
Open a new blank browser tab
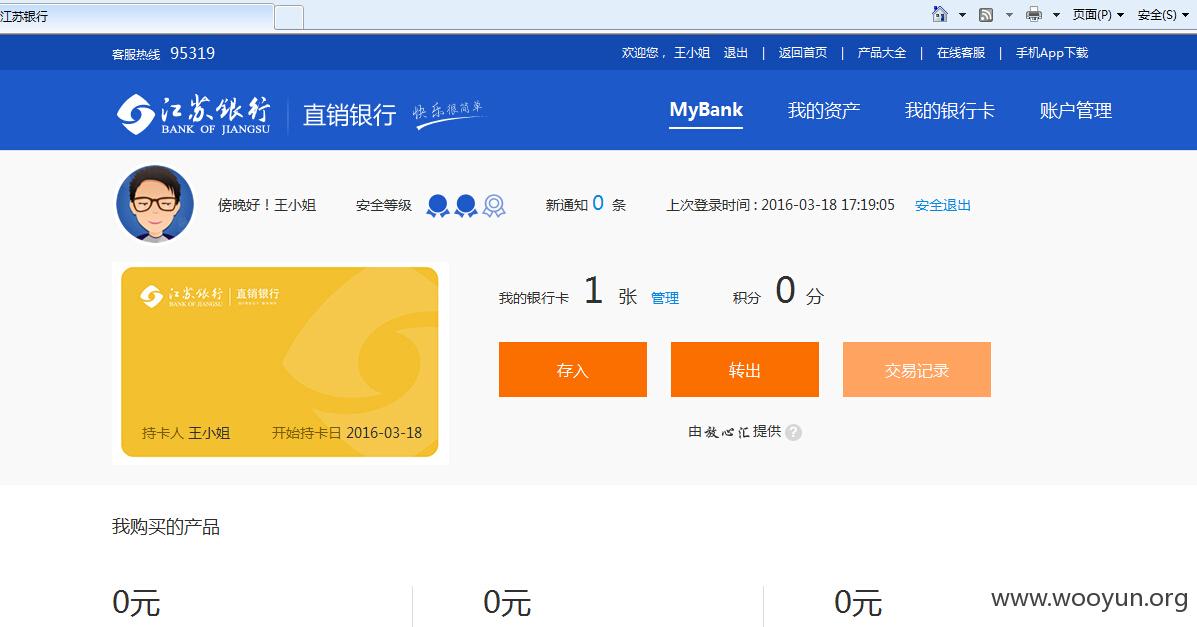coord(289,17)
